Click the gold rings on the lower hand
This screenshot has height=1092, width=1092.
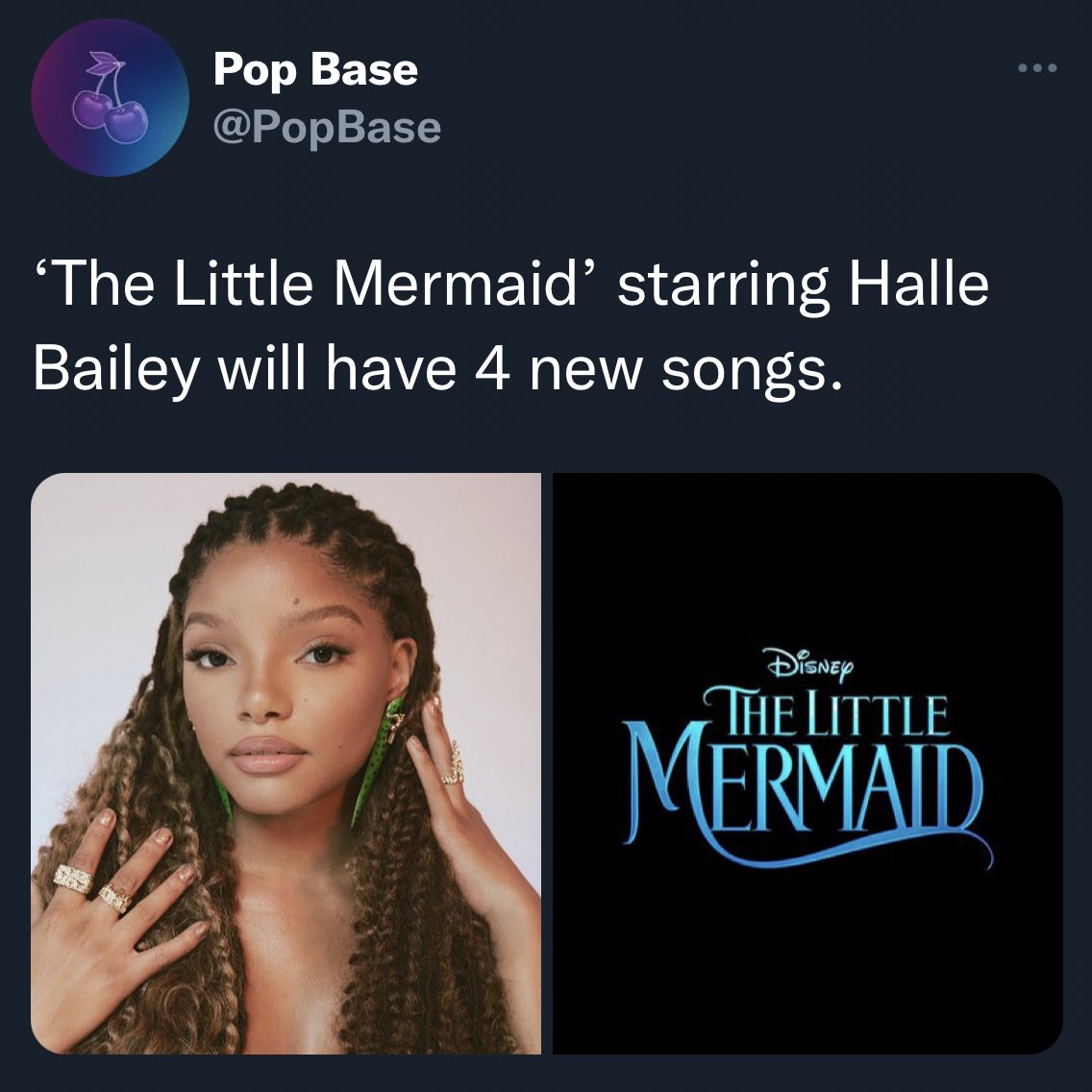[x=92, y=888]
